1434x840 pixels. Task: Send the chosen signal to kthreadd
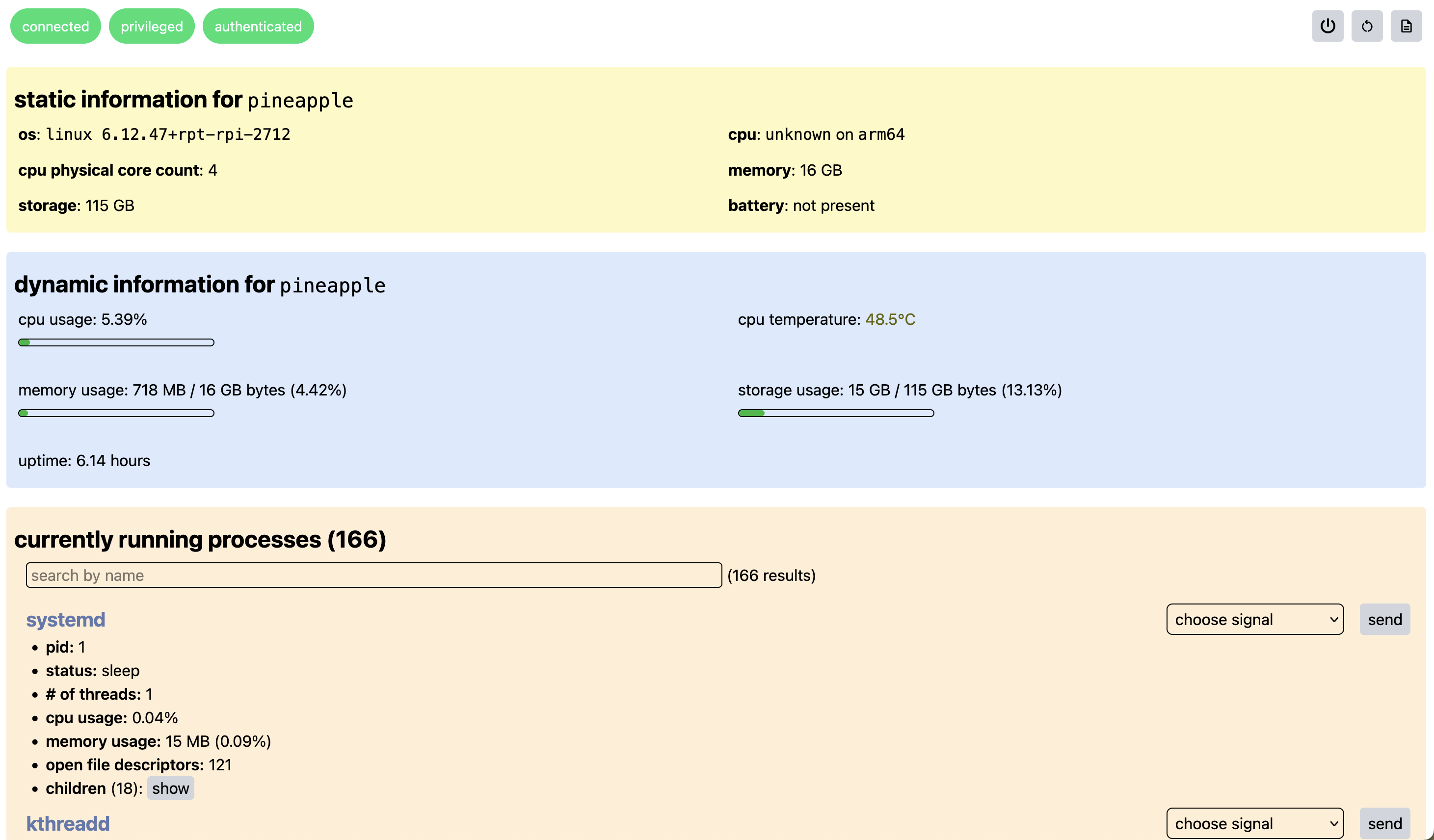click(x=1384, y=823)
